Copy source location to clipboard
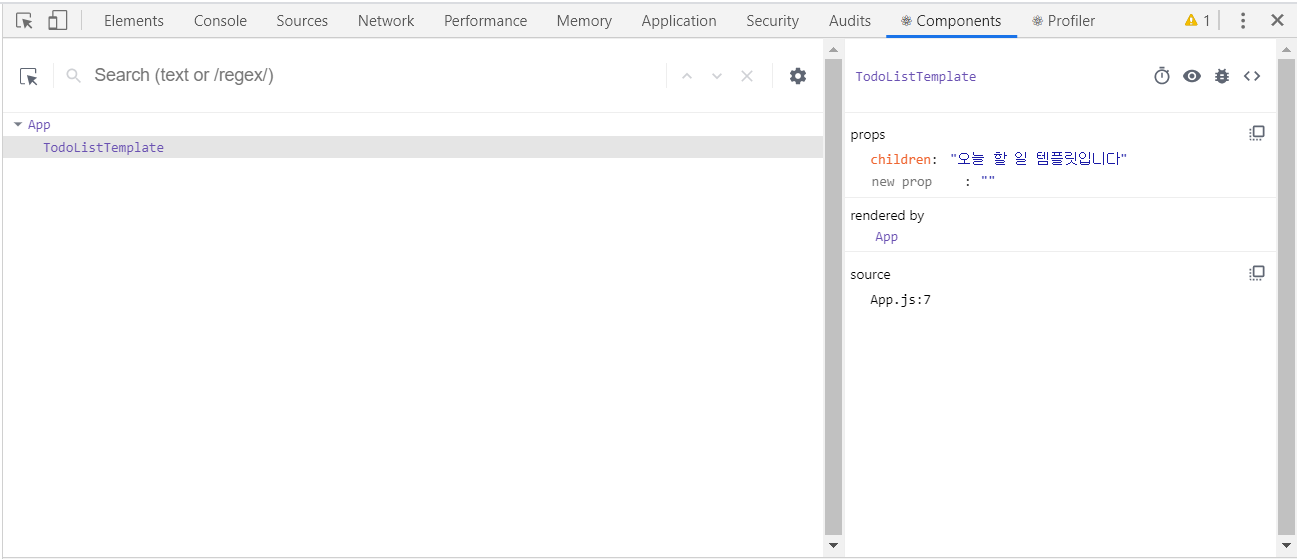The width and height of the screenshot is (1297, 559). 1257,273
